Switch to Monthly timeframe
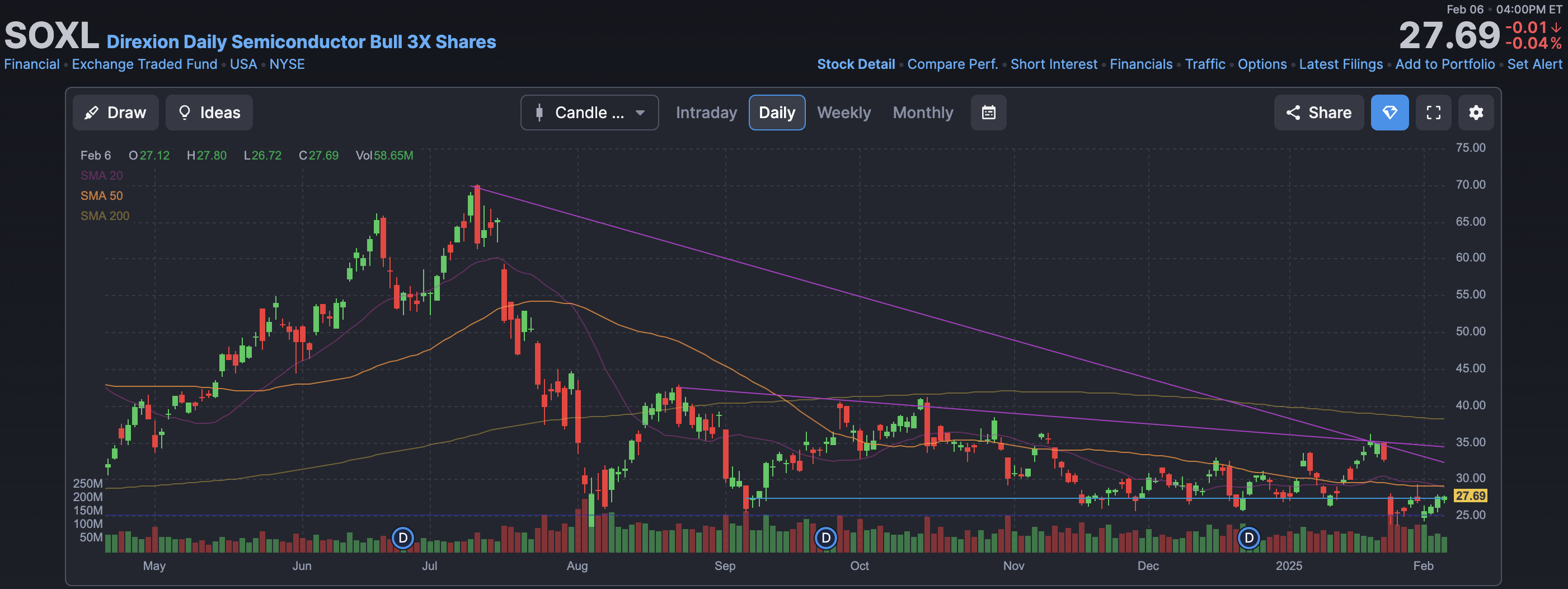Image resolution: width=1568 pixels, height=589 pixels. (923, 113)
